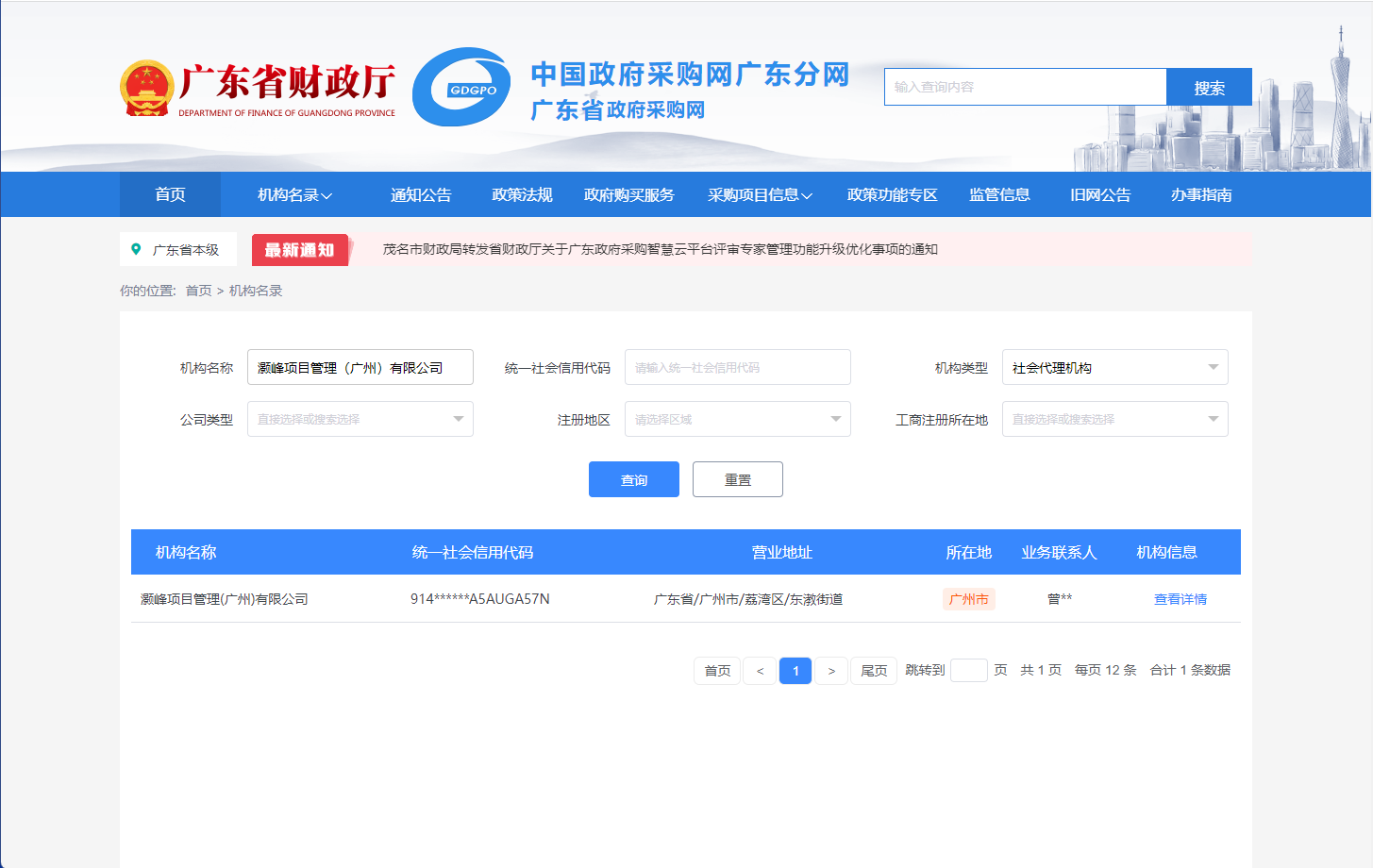Click the GDGPO circular logo
The height and width of the screenshot is (868, 1373).
pyautogui.click(x=462, y=88)
